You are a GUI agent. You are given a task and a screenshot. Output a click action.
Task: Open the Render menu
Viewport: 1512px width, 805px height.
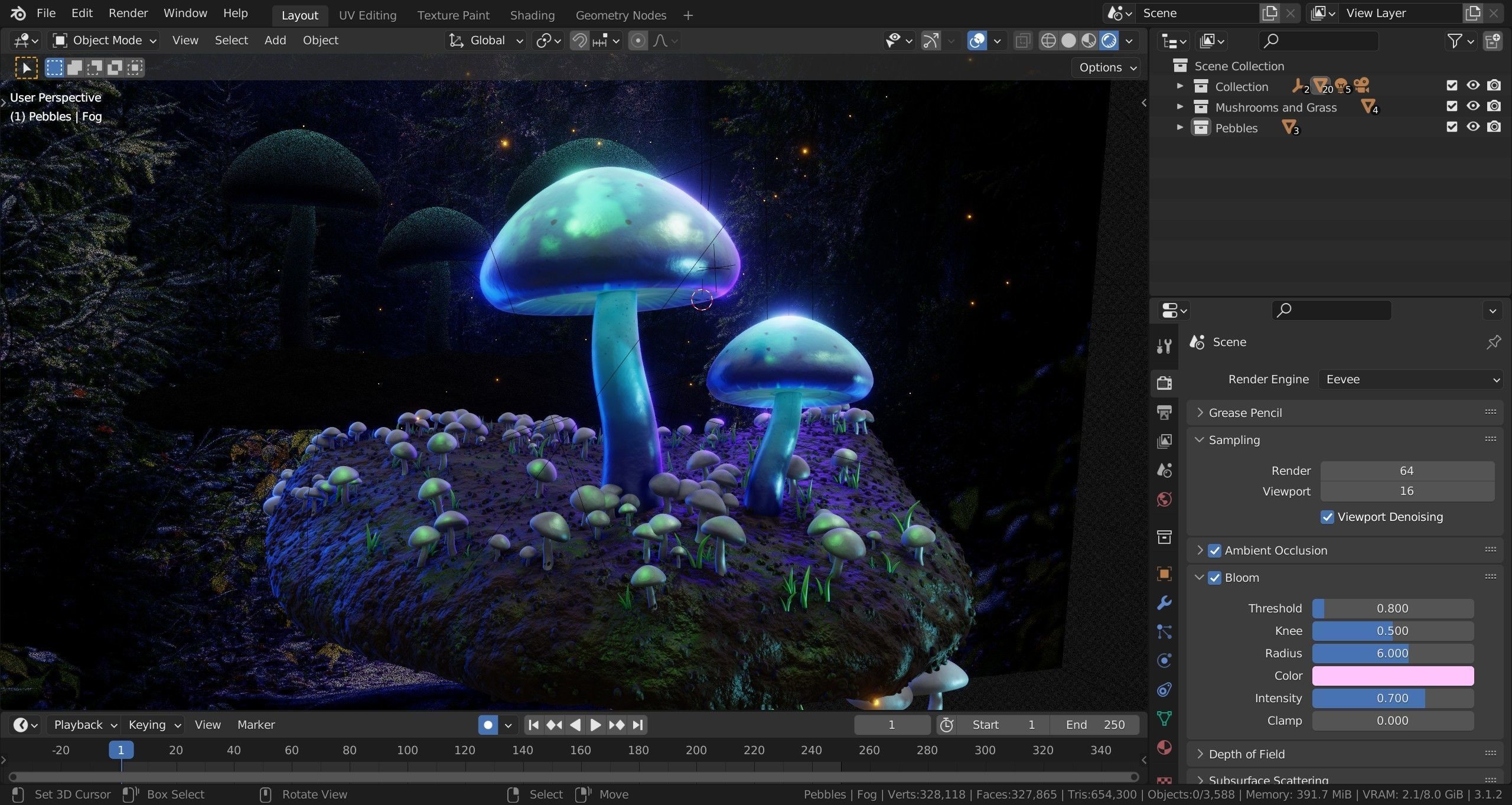click(128, 13)
